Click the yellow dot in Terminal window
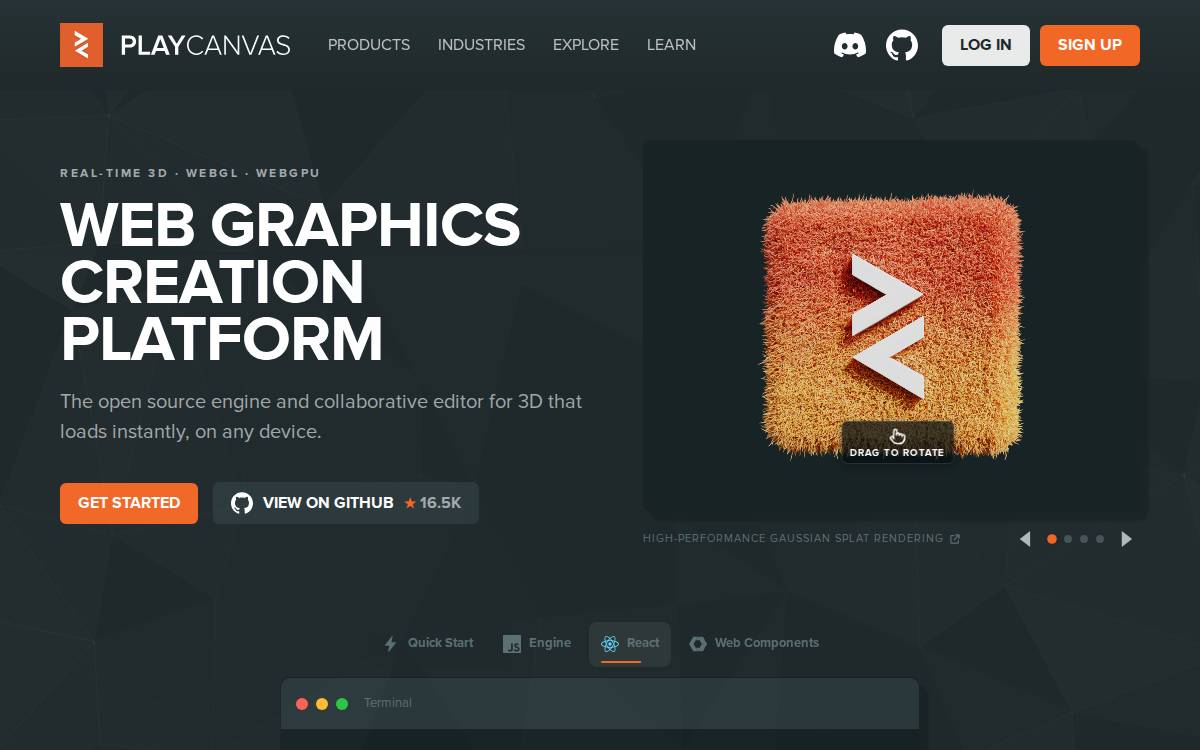The image size is (1200, 750). click(x=322, y=704)
